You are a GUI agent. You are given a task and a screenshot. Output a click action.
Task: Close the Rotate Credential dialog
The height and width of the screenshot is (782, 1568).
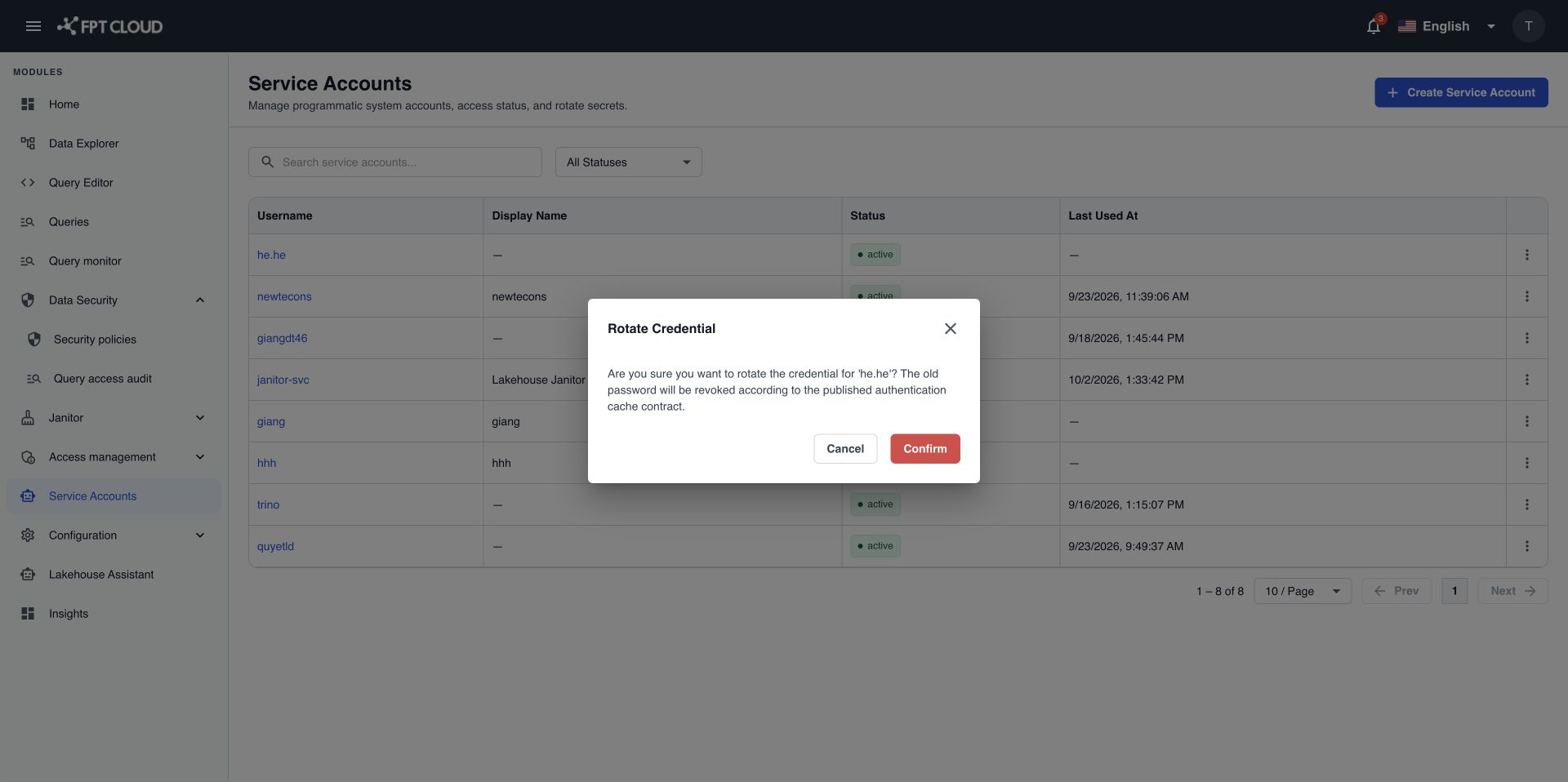click(951, 328)
